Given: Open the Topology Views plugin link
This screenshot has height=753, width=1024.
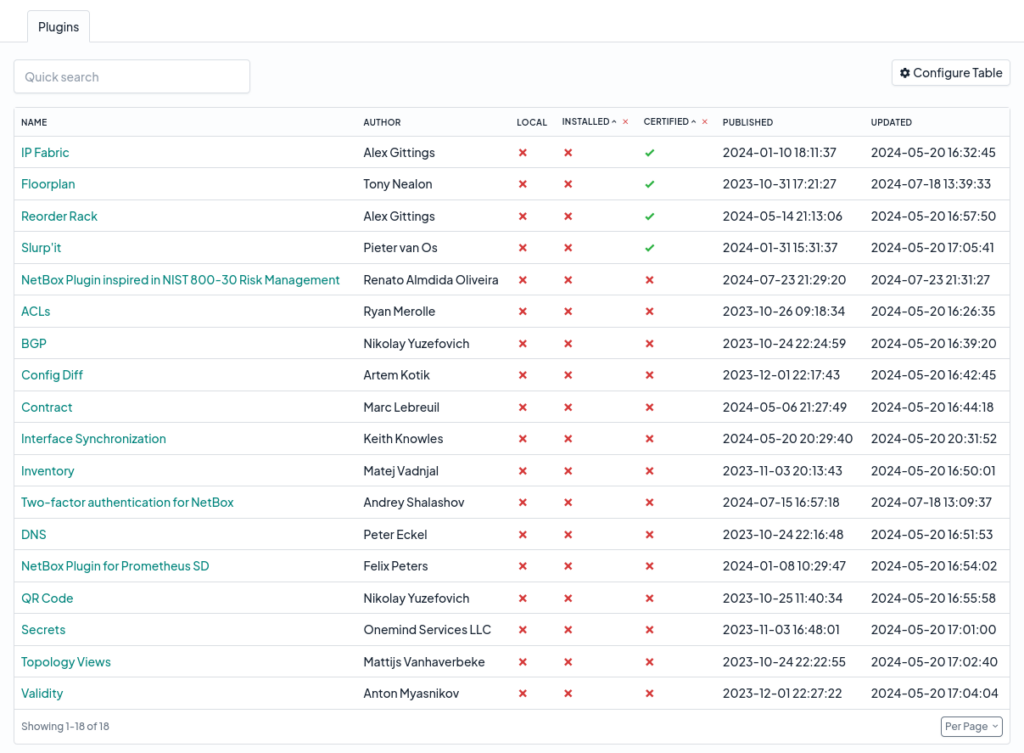Looking at the screenshot, I should (x=66, y=662).
